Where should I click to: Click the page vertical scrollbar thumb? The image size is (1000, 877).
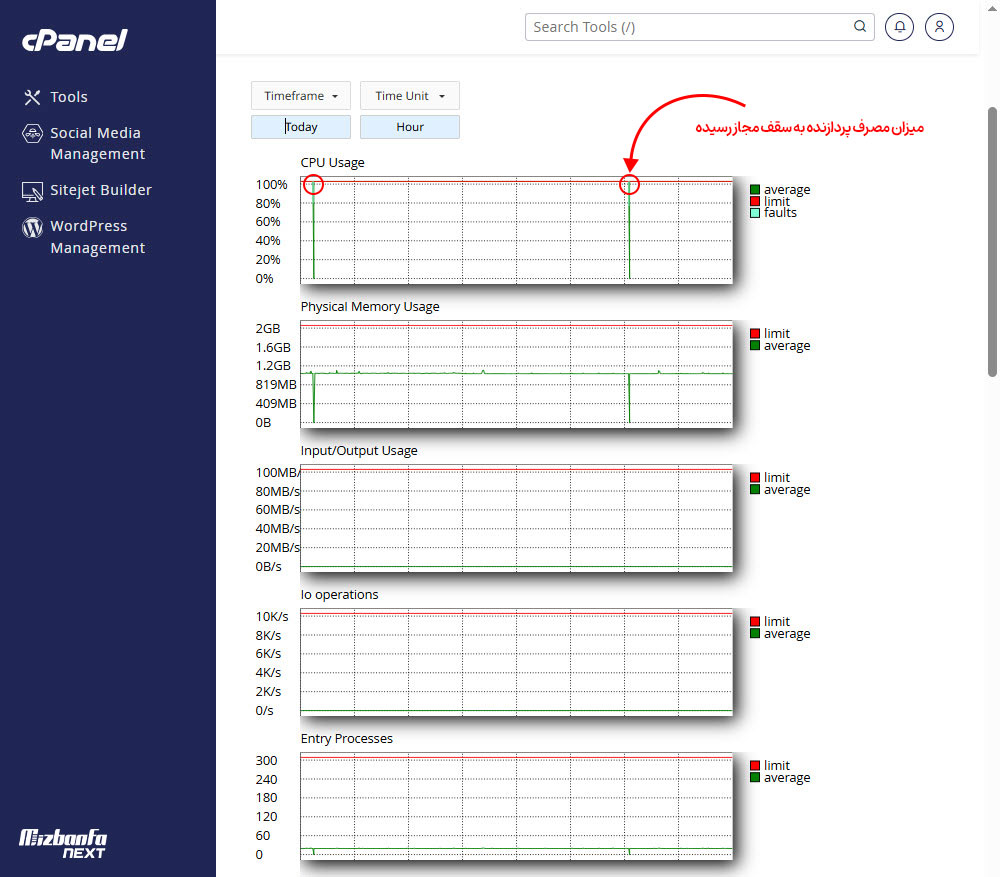992,240
